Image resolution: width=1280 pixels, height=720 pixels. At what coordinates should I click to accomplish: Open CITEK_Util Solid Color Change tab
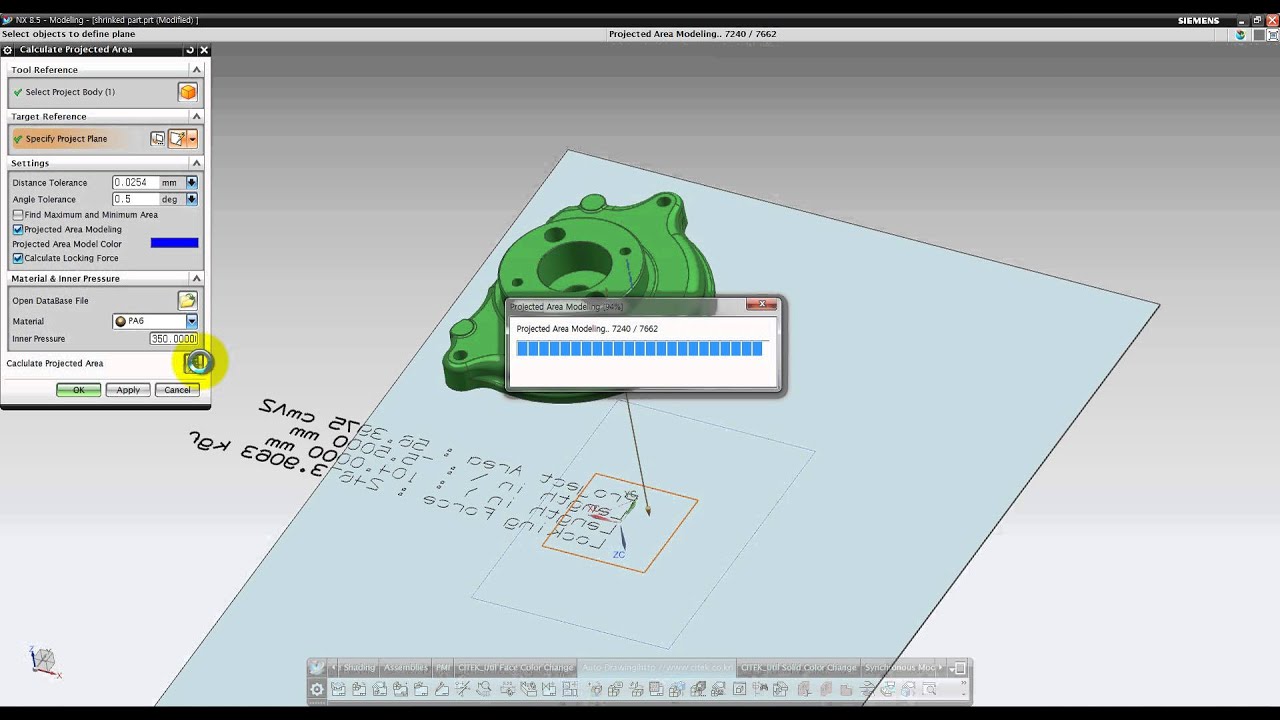coord(798,668)
